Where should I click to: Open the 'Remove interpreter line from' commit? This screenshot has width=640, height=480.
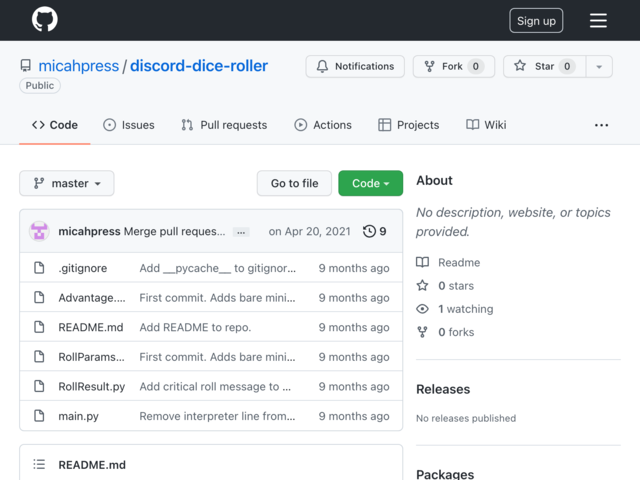(217, 416)
